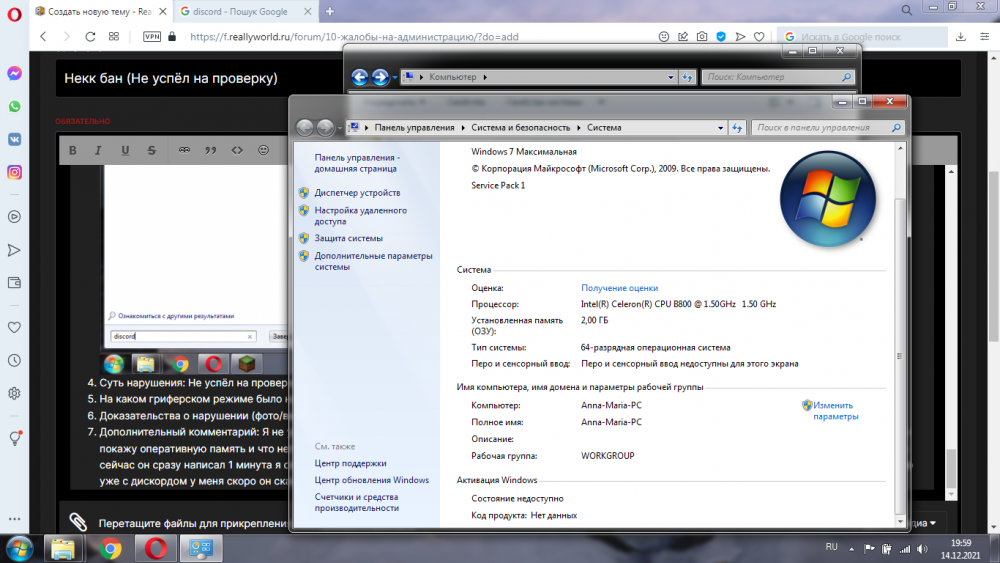1000x563 pixels.
Task: Open the volume icon in the tray
Action: [922, 548]
